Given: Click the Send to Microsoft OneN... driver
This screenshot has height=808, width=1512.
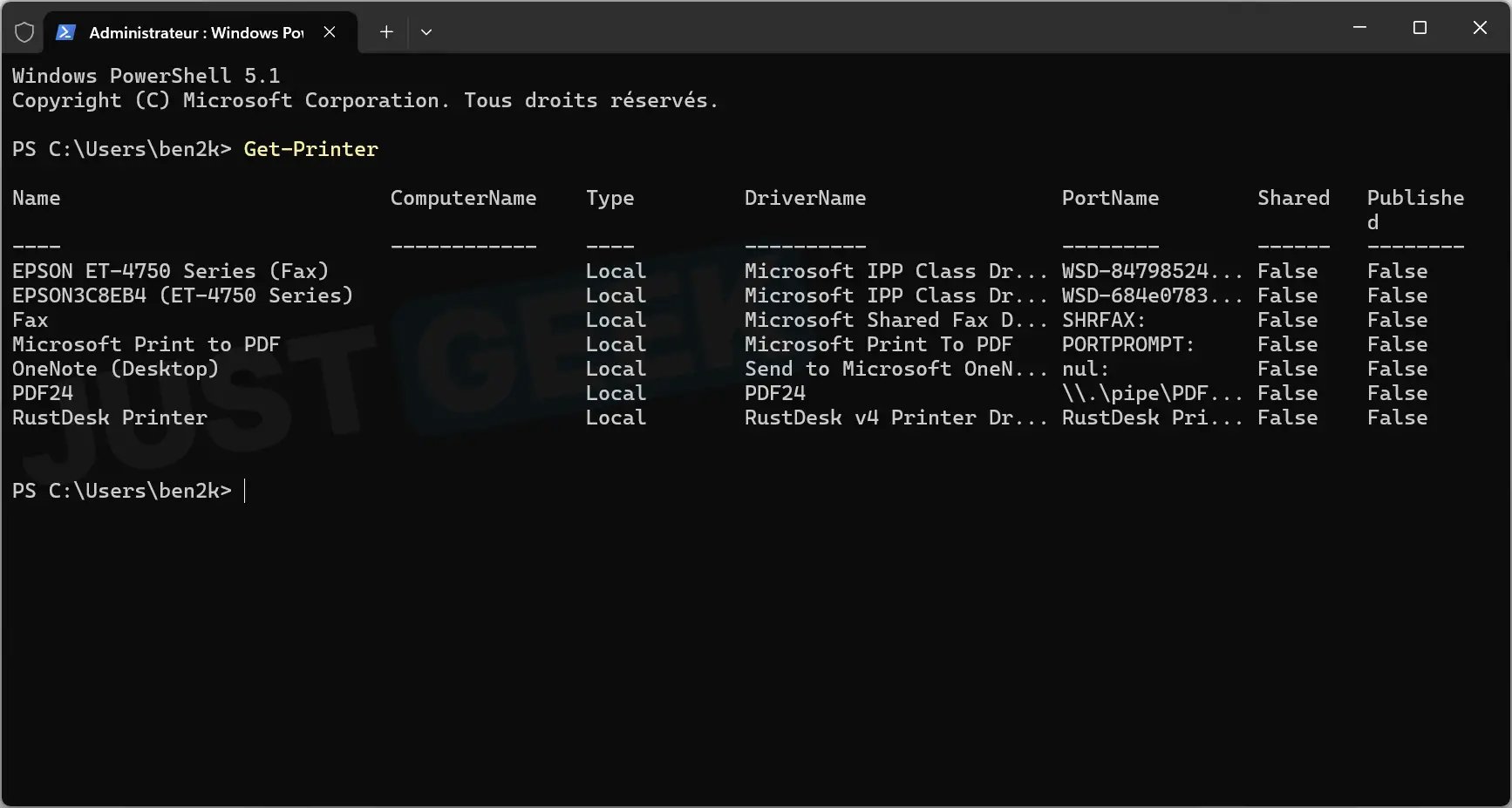Looking at the screenshot, I should [896, 369].
